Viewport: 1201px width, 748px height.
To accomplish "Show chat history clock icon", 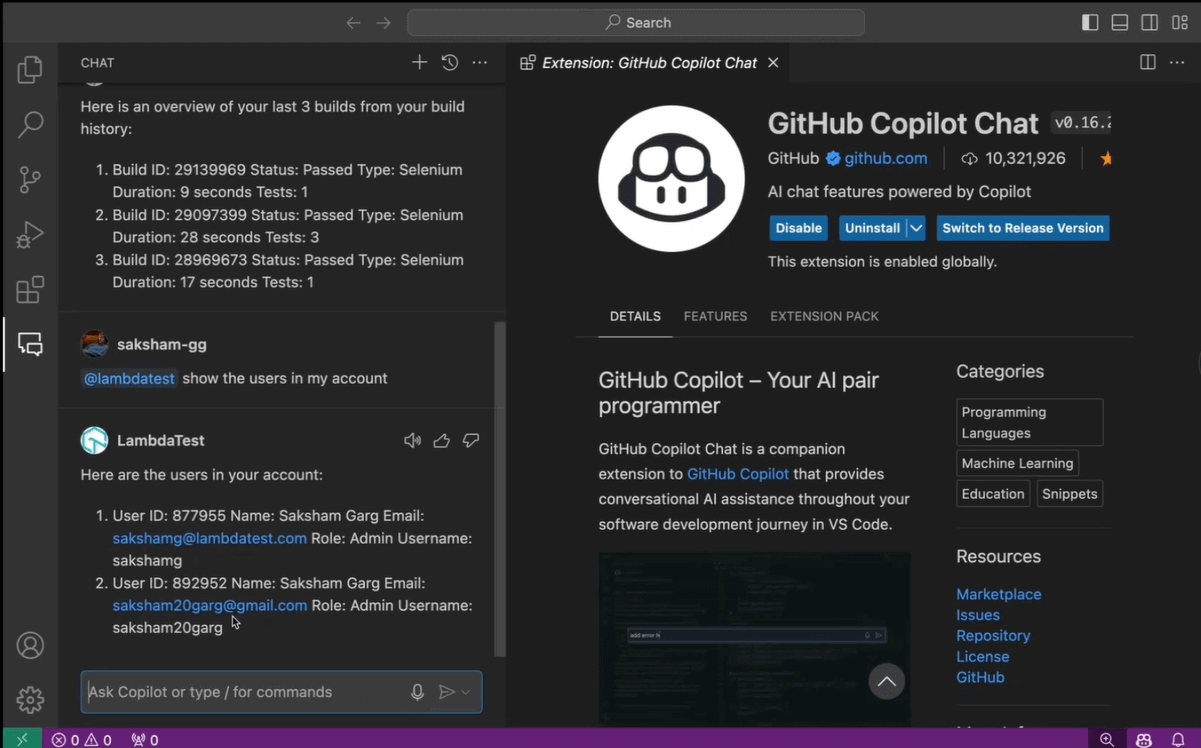I will (x=450, y=63).
